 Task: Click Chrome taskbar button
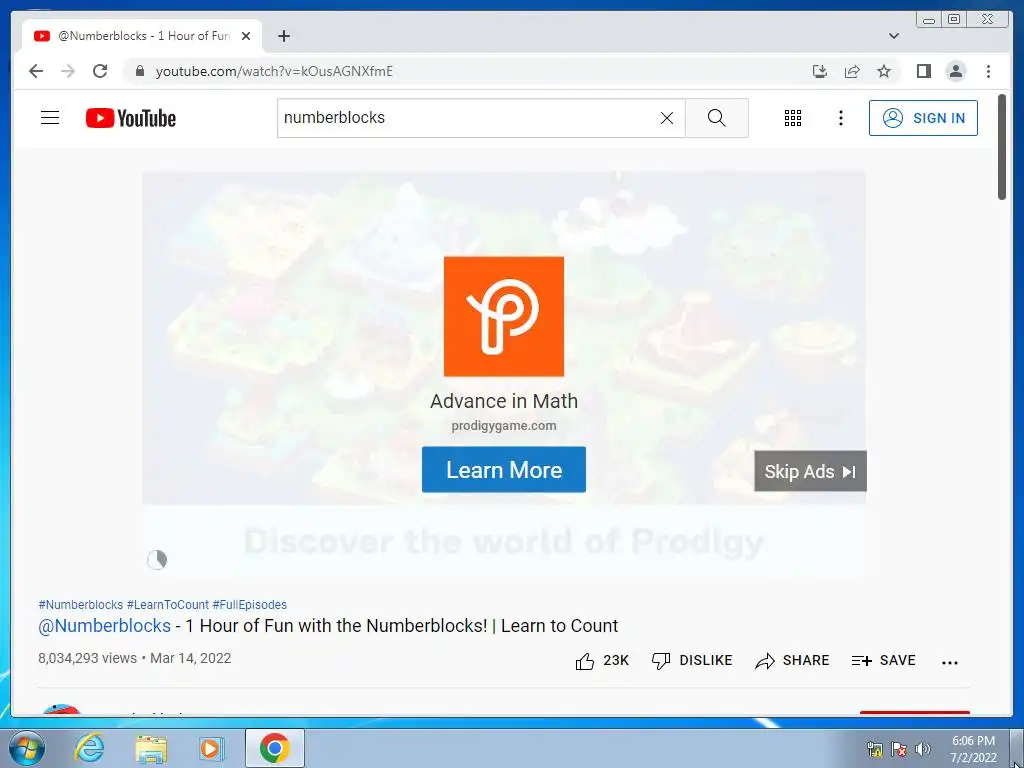274,748
